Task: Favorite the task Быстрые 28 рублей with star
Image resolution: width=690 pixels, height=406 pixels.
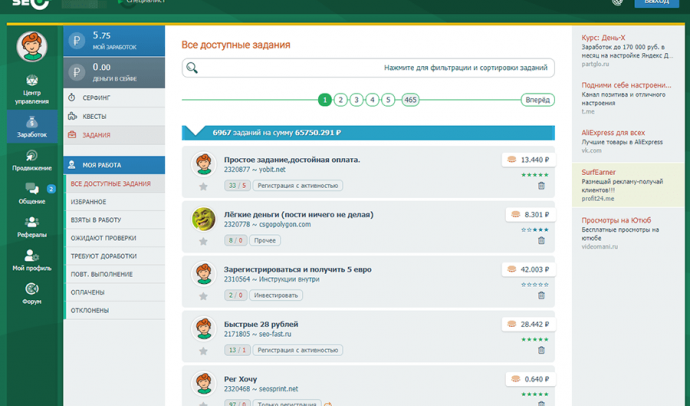Action: pos(203,351)
